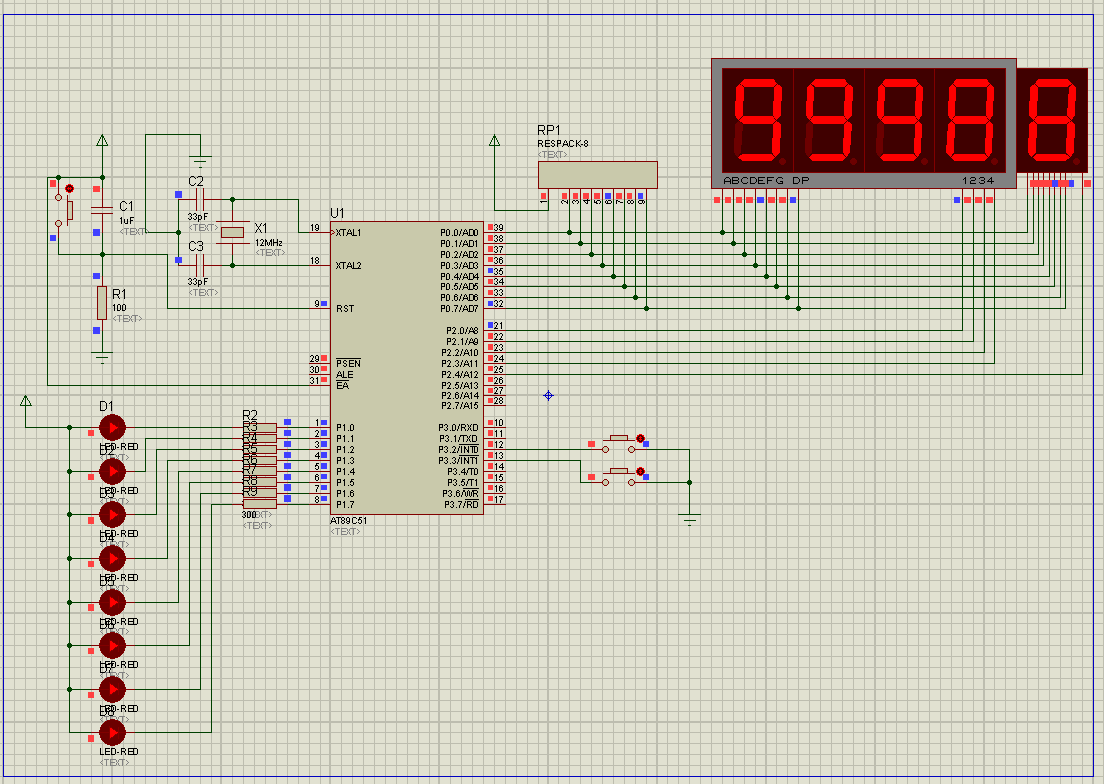Toggle latch dot of the INT0 push button
Screen dimensions: 1104x784
coord(640,438)
